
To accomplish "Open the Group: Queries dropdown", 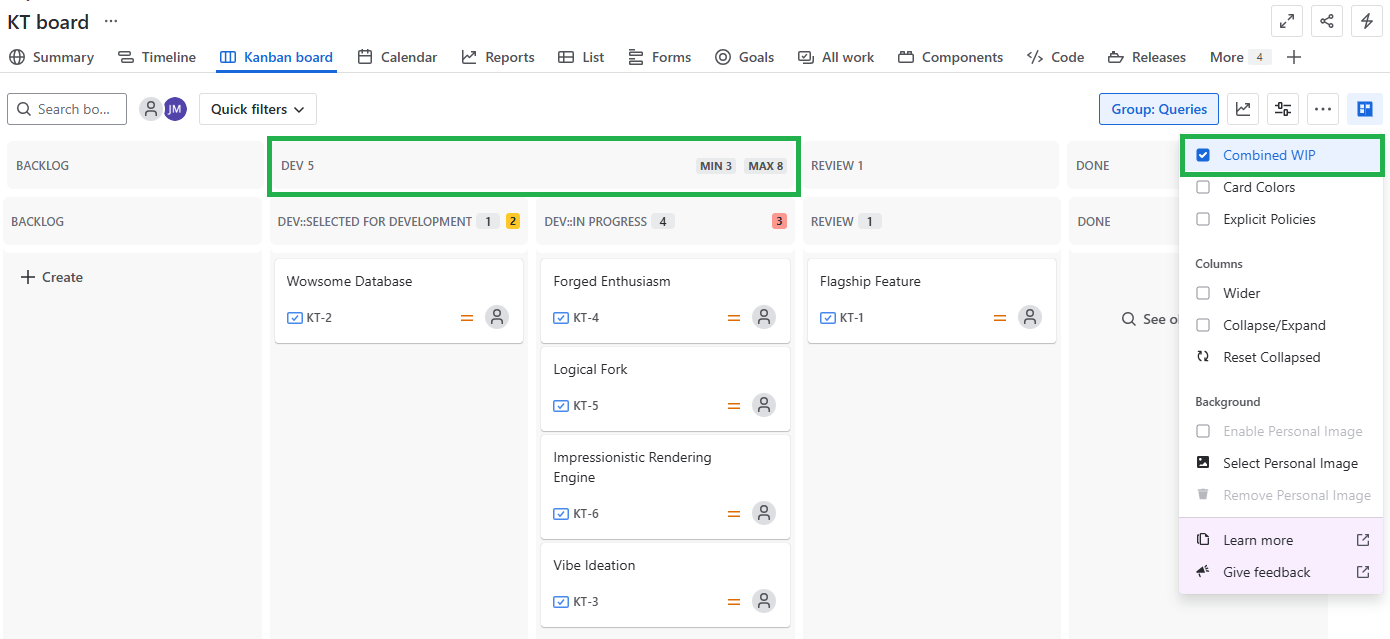I will tap(1158, 109).
